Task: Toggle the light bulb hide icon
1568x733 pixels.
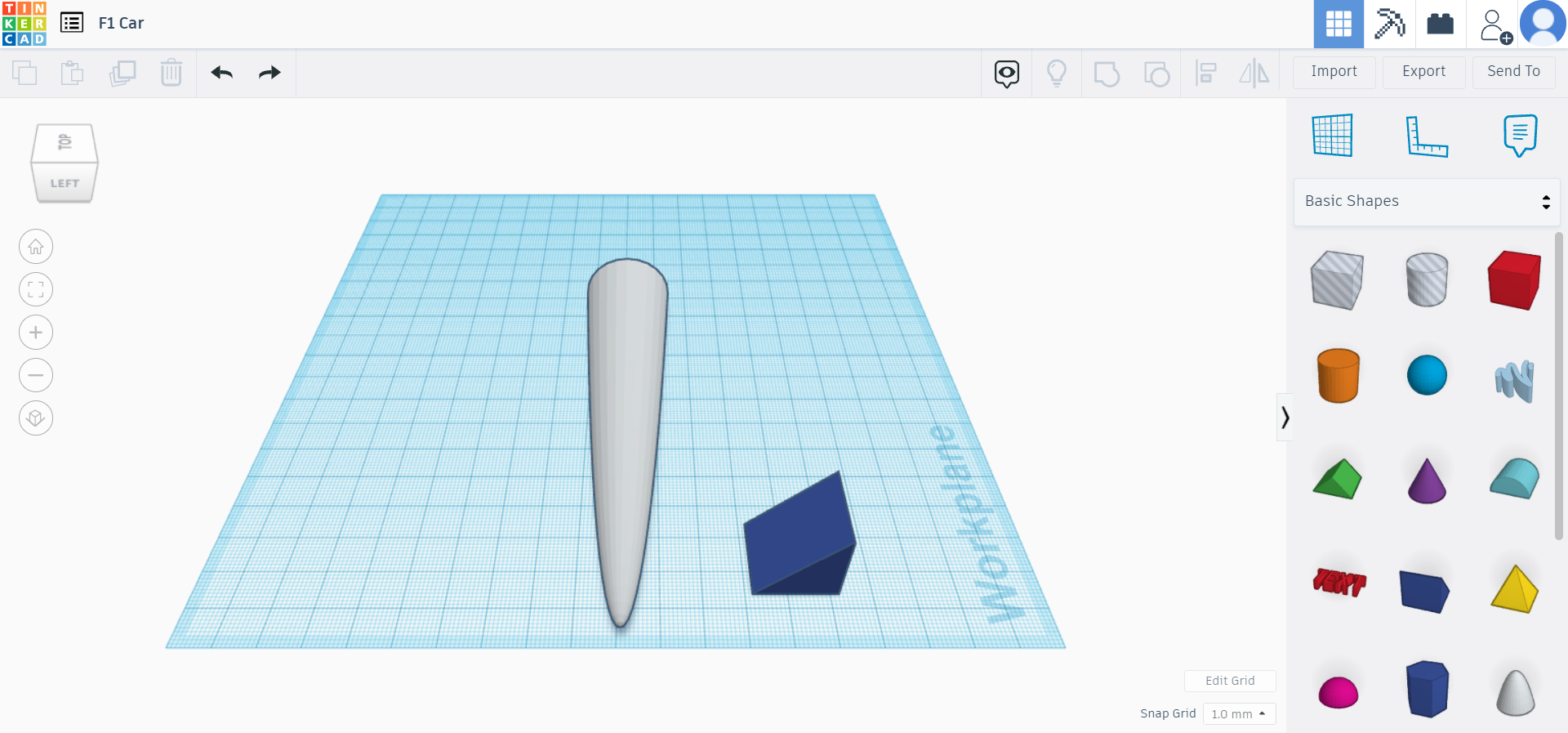Action: pyautogui.click(x=1057, y=74)
